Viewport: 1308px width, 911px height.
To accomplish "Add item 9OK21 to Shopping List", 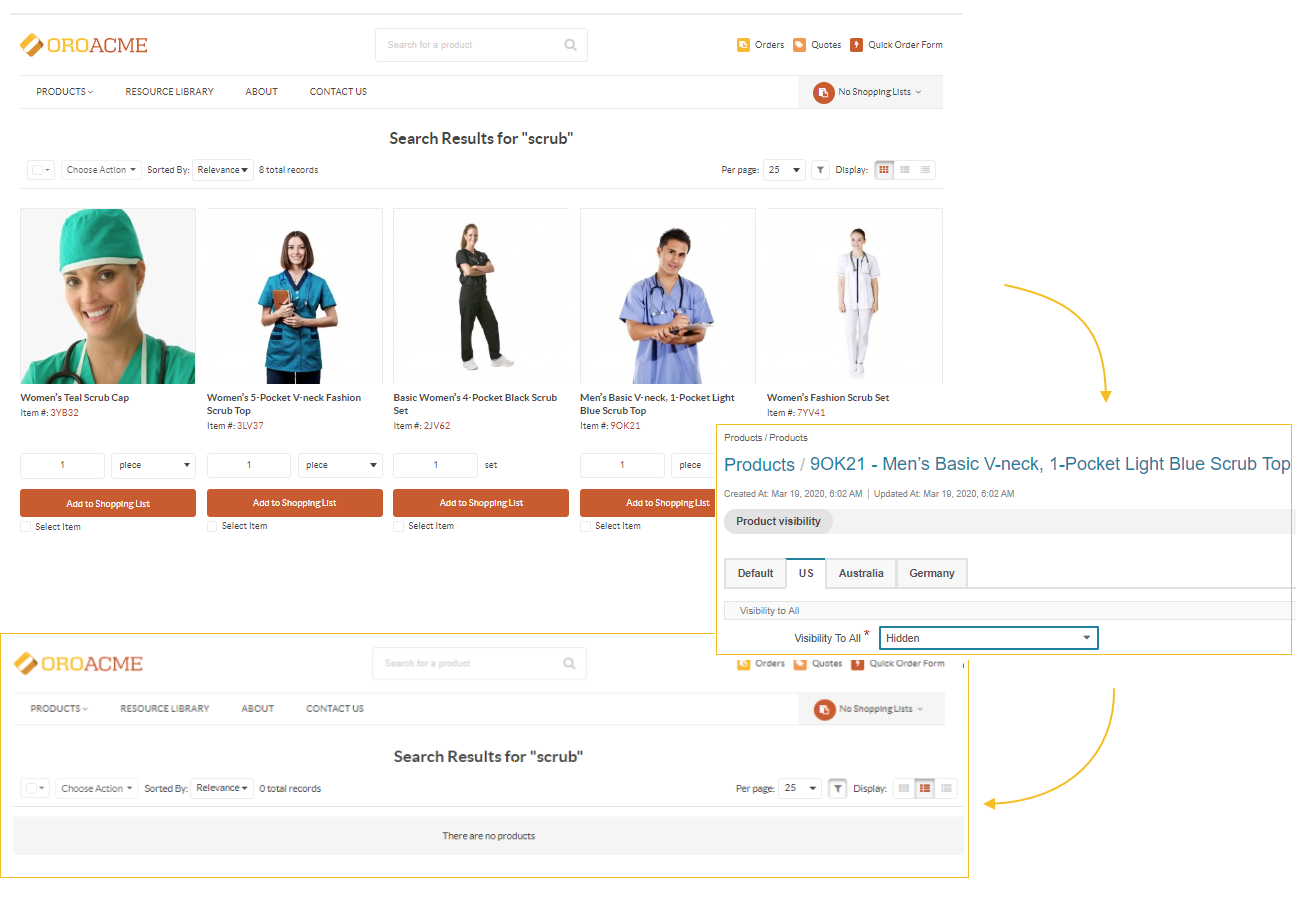I will (648, 503).
